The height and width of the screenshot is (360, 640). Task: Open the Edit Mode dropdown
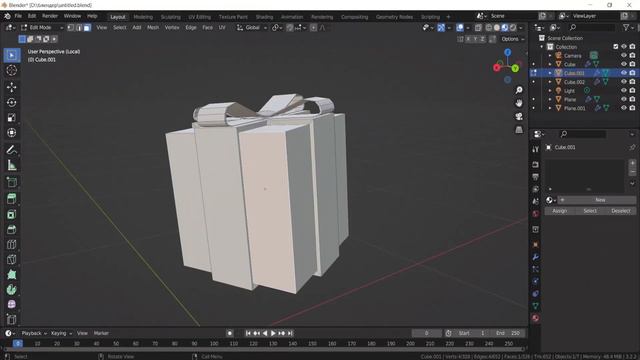pyautogui.click(x=42, y=27)
